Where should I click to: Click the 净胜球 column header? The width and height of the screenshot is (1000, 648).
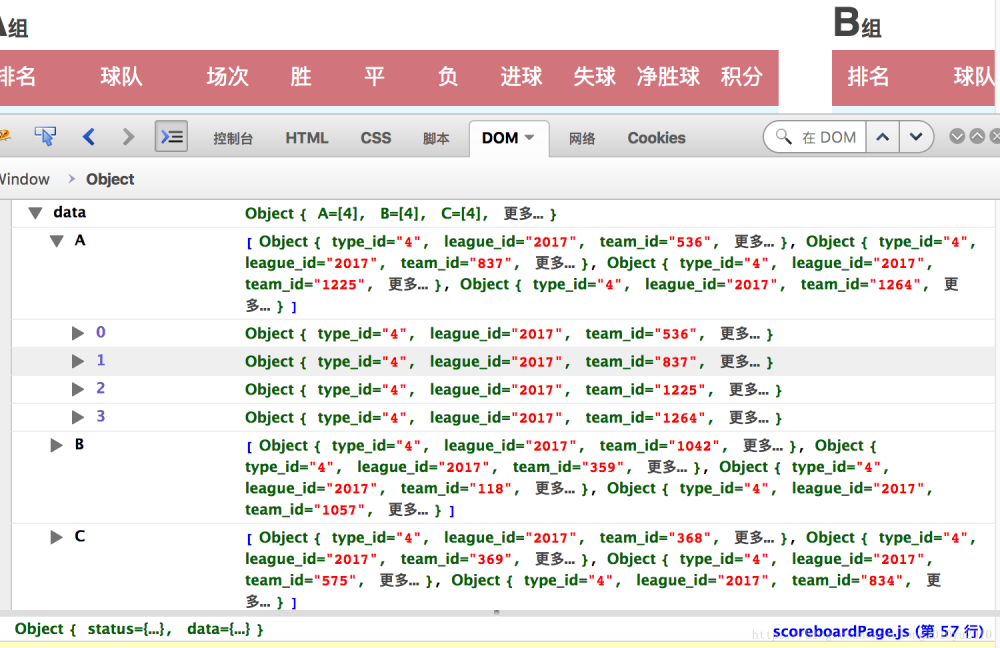point(668,77)
